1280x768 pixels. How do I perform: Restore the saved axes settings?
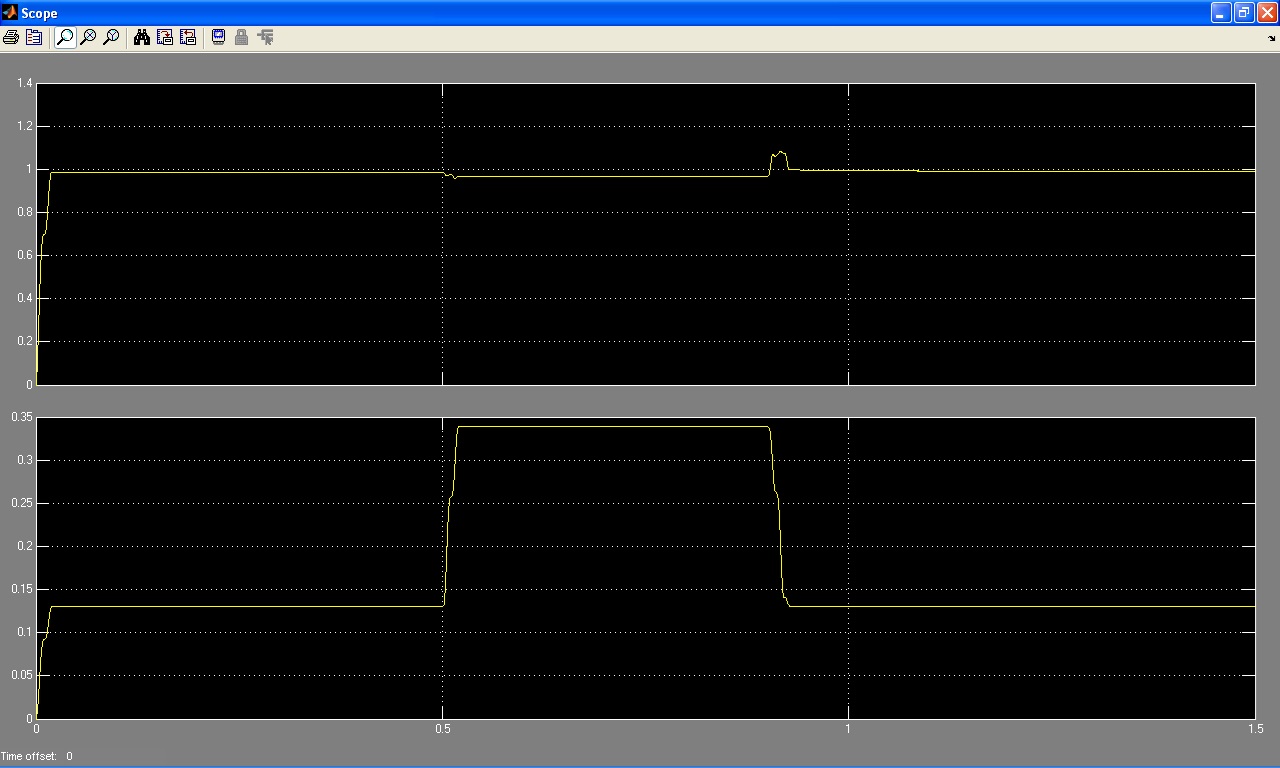pyautogui.click(x=188, y=37)
